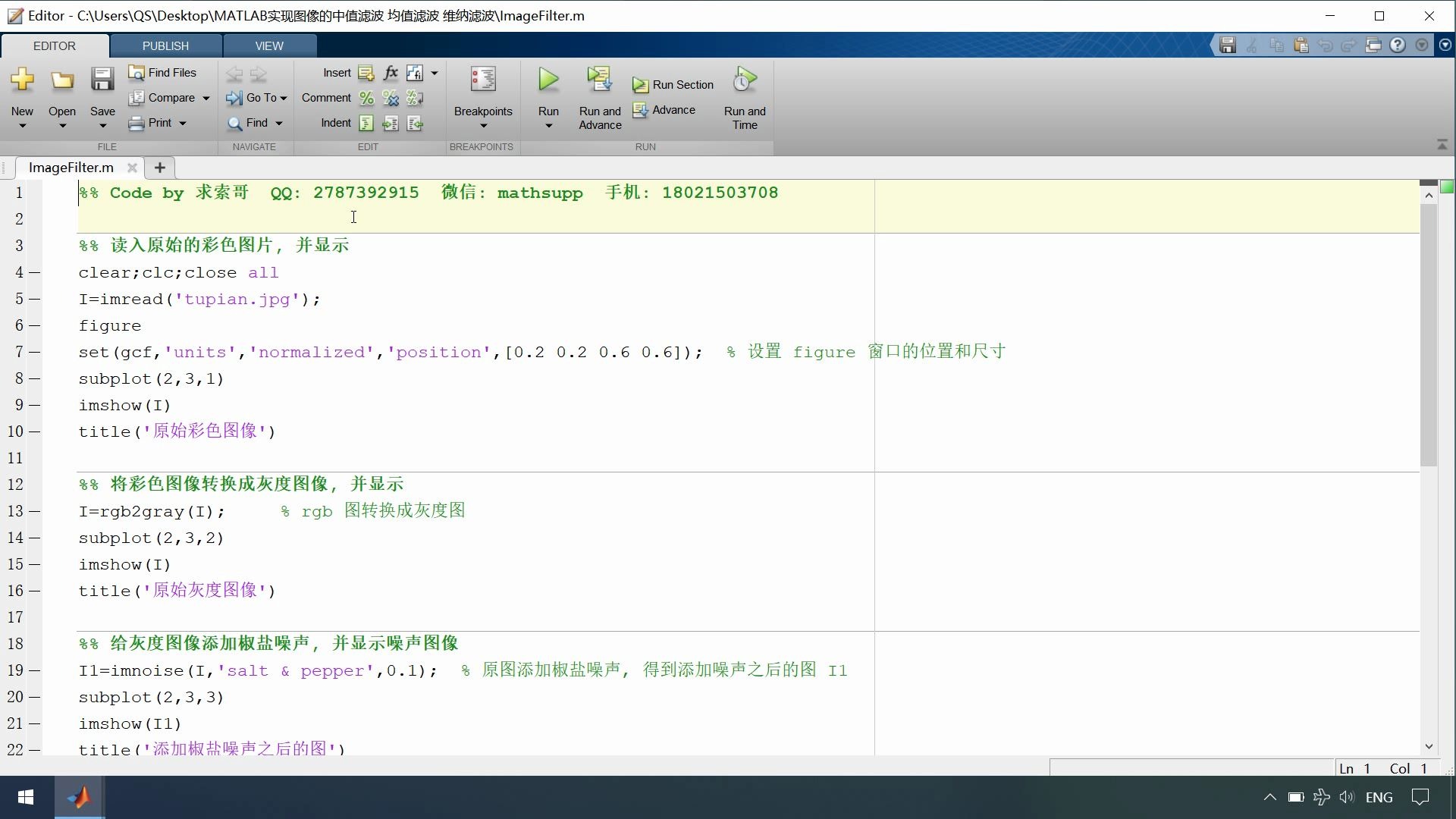Switch to the VIEW ribbon tab
The height and width of the screenshot is (819, 1456).
click(x=269, y=45)
